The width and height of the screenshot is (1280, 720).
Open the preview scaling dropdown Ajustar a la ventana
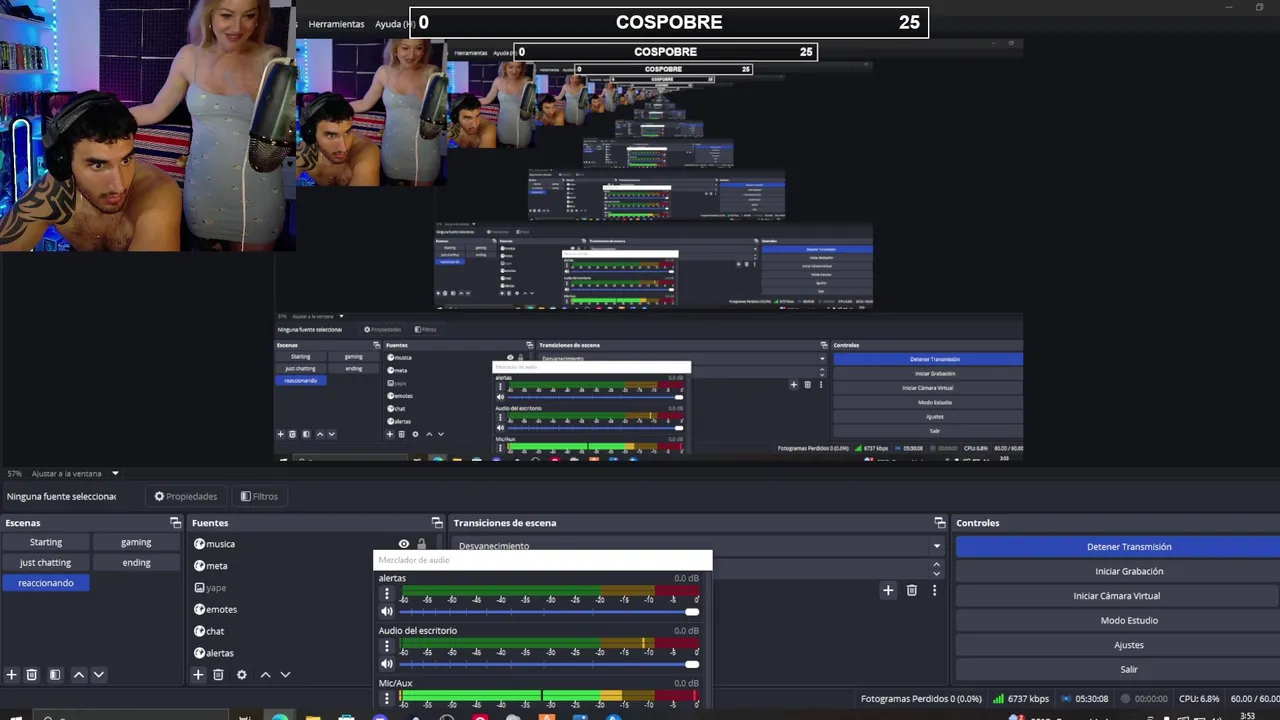click(75, 473)
